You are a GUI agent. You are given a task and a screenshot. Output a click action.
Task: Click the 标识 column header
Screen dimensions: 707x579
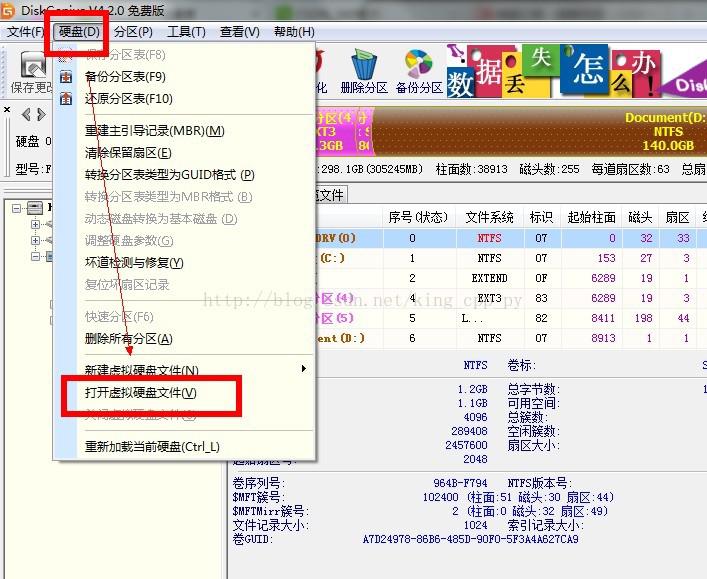pyautogui.click(x=542, y=218)
